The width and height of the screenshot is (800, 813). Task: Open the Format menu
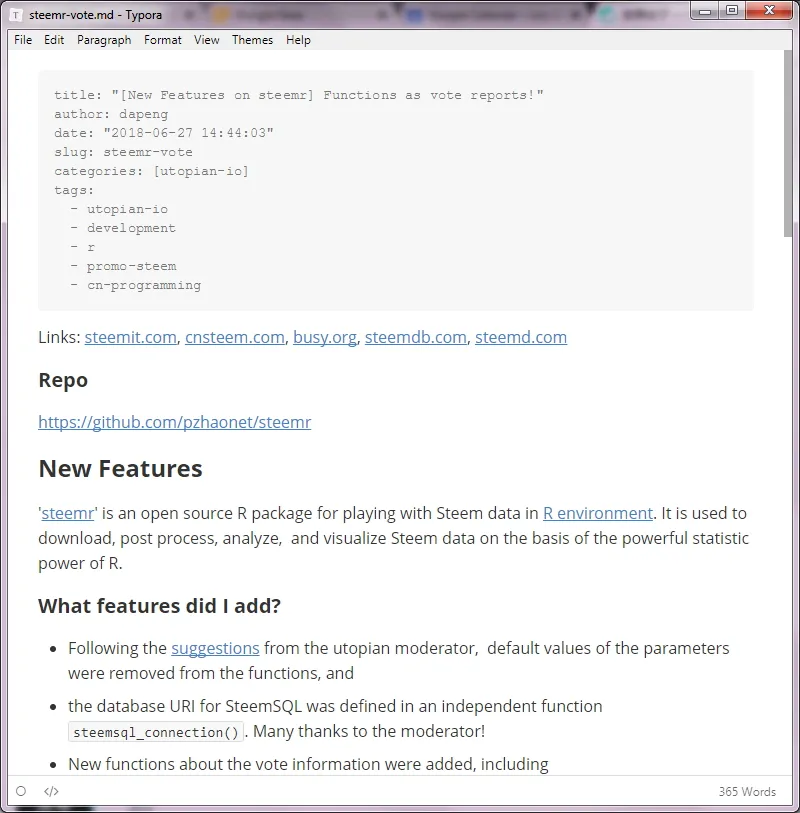(163, 40)
